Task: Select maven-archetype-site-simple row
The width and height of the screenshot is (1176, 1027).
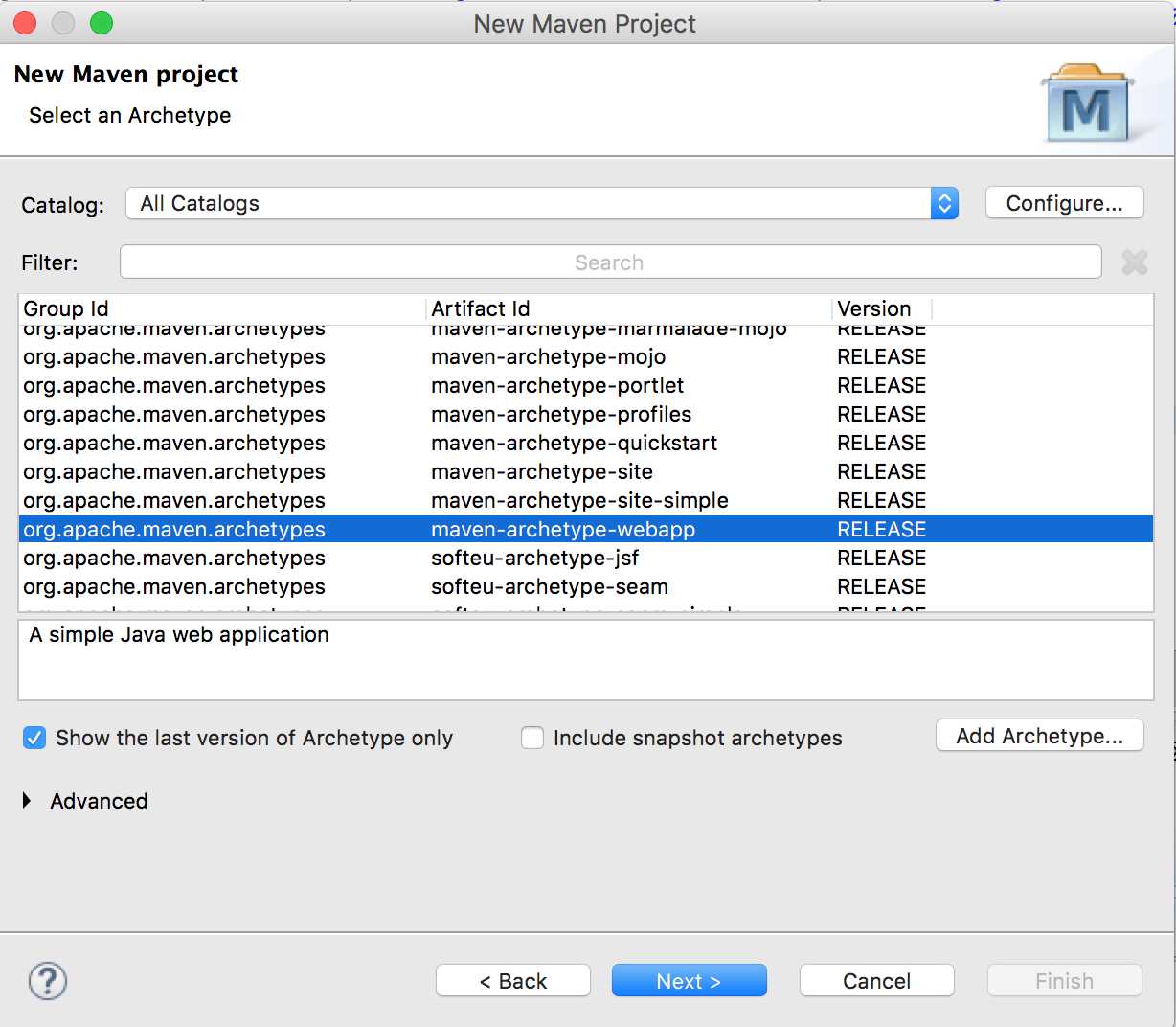Action: [x=586, y=500]
